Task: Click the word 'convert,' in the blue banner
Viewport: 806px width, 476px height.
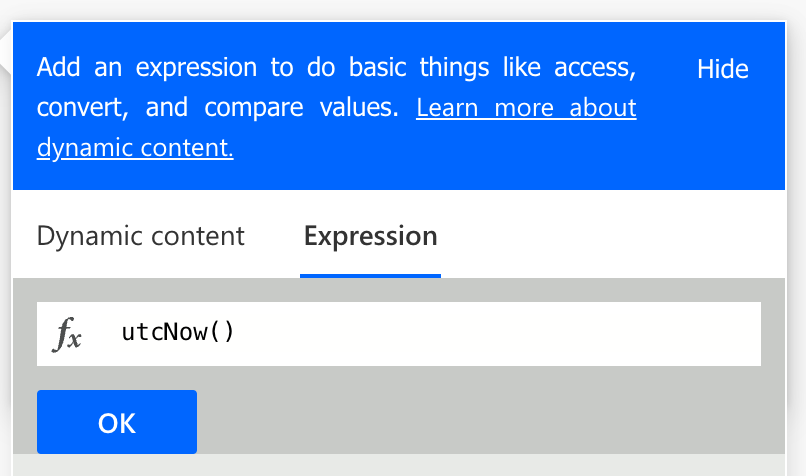Action: click(83, 107)
